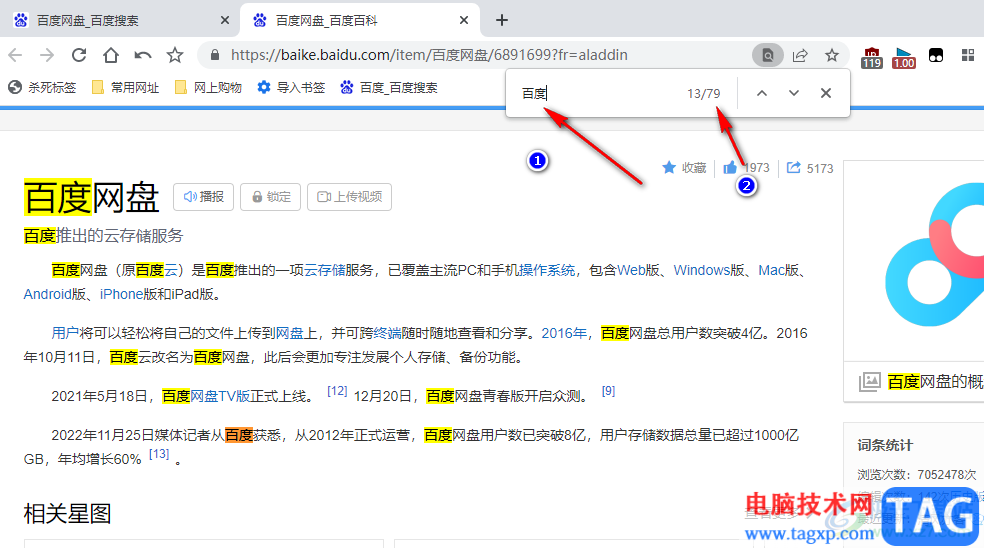Jump to previous search match
The image size is (984, 548).
(x=762, y=93)
